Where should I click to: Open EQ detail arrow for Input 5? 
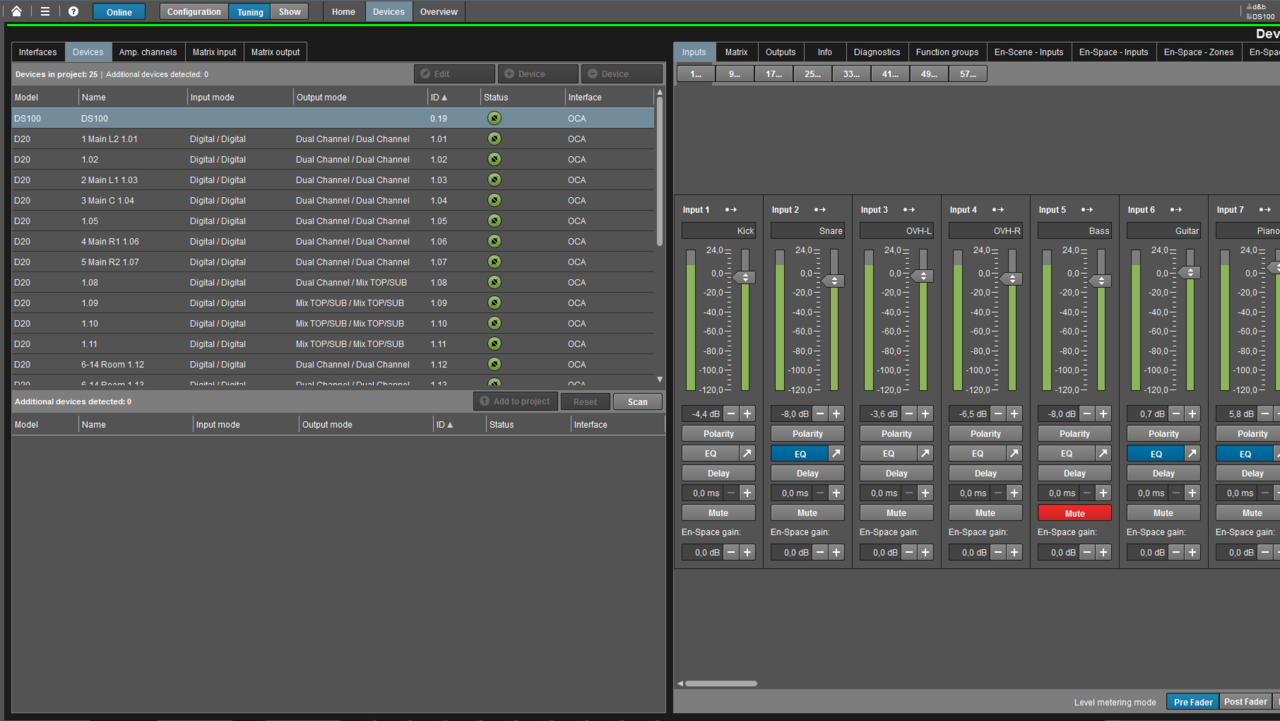(1103, 454)
